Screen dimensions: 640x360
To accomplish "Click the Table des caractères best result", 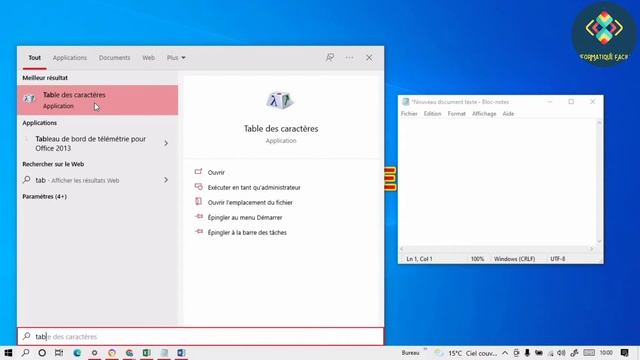I will (98, 100).
